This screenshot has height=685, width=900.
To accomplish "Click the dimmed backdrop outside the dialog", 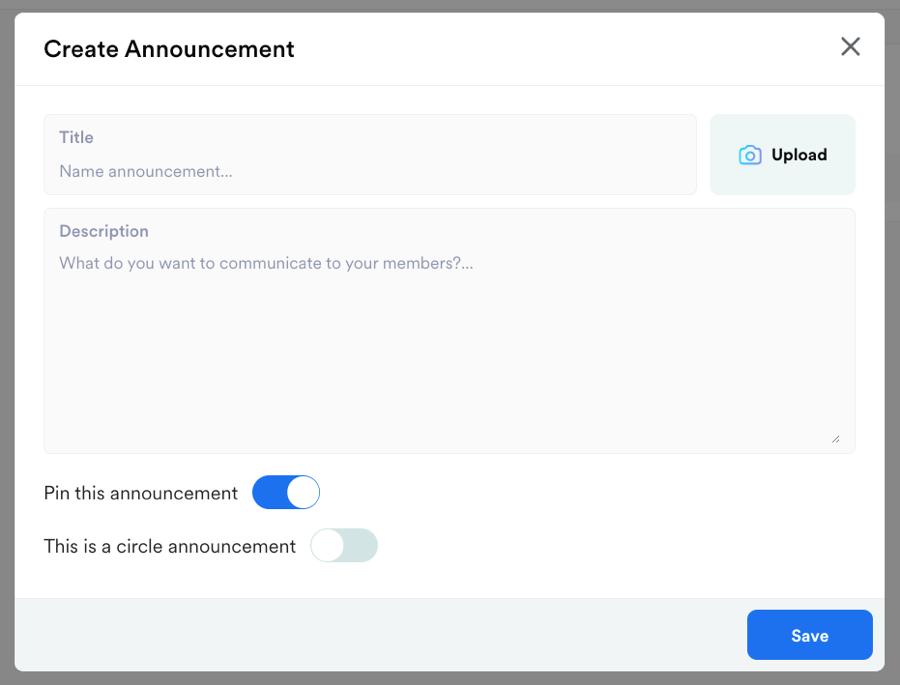I will pos(6,340).
